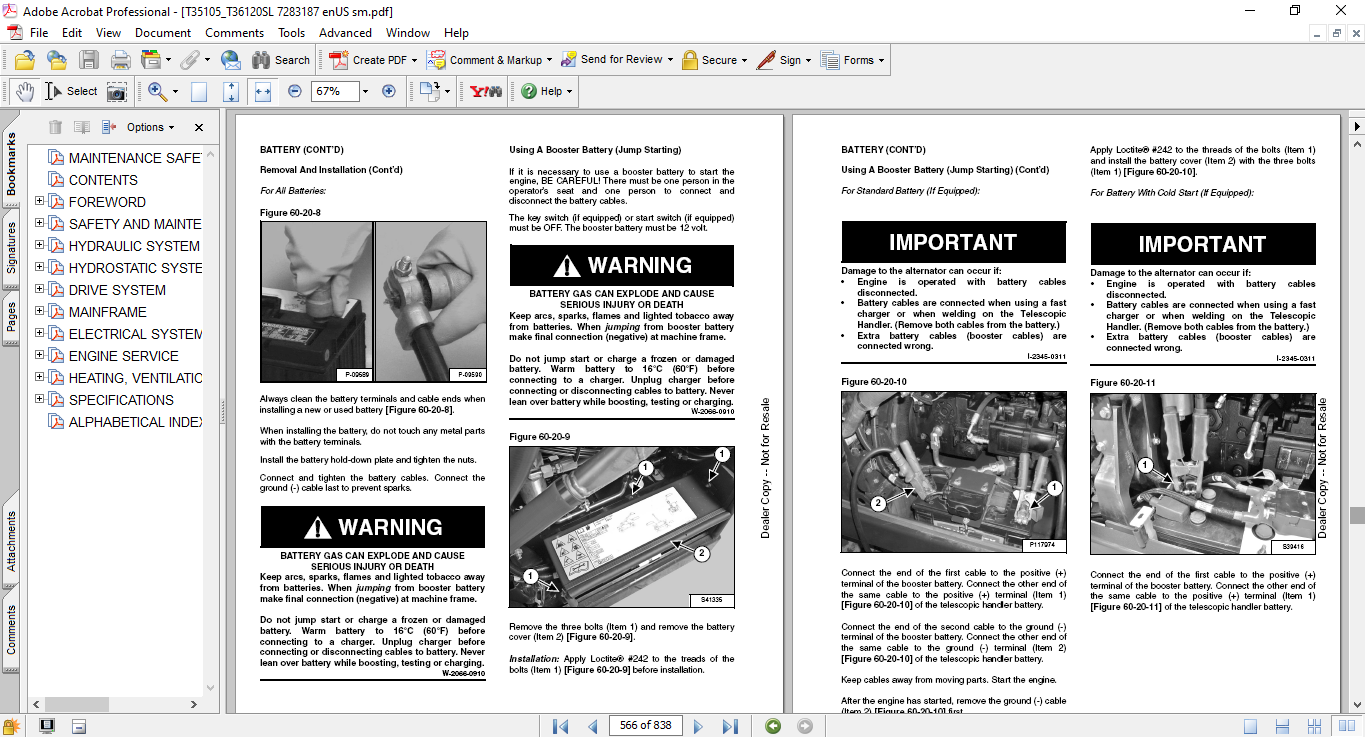The width and height of the screenshot is (1365, 737).
Task: Click the expand current bookmark icon
Action: coord(108,127)
